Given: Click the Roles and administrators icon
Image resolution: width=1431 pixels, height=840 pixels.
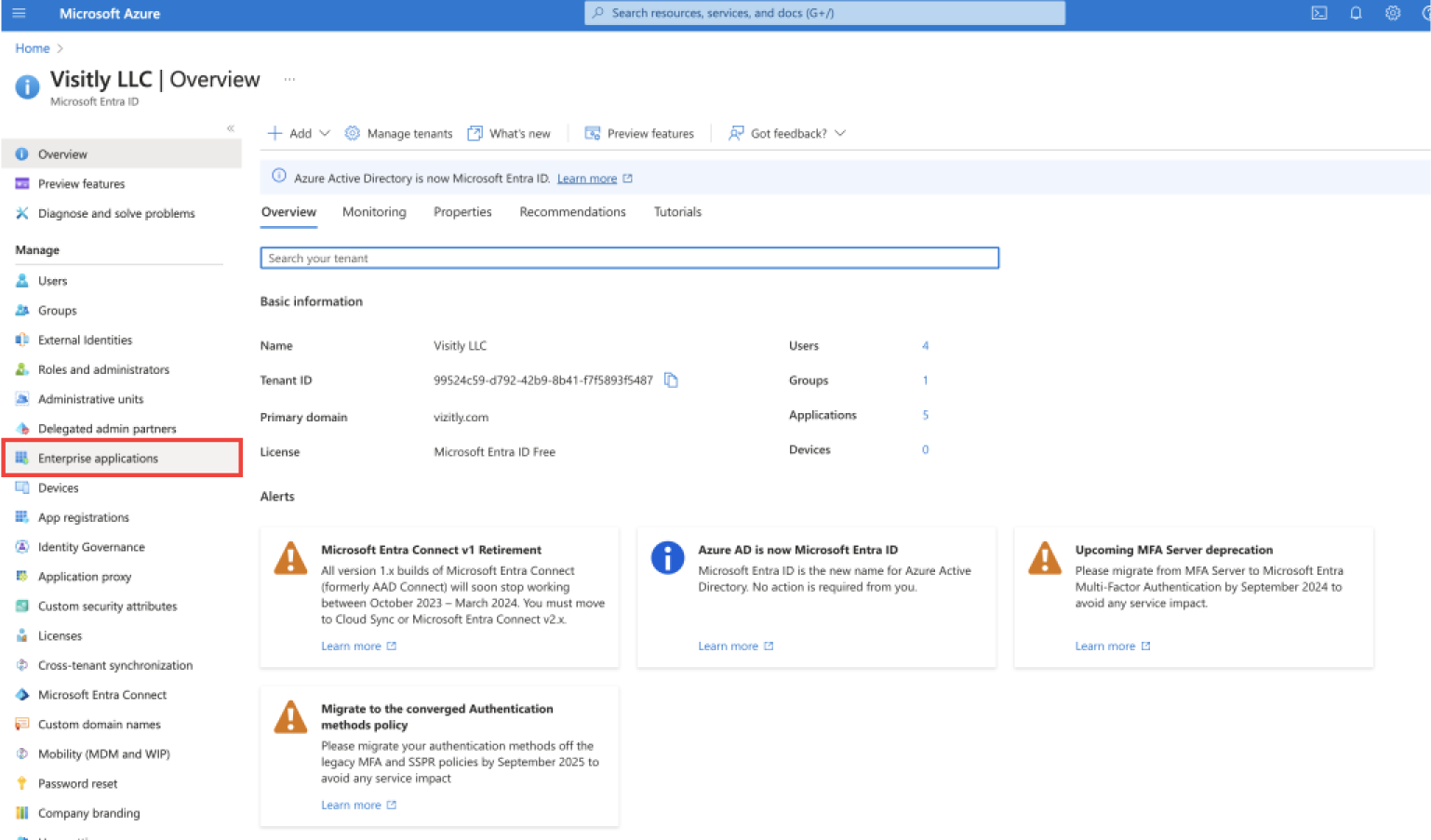Looking at the screenshot, I should pyautogui.click(x=22, y=369).
